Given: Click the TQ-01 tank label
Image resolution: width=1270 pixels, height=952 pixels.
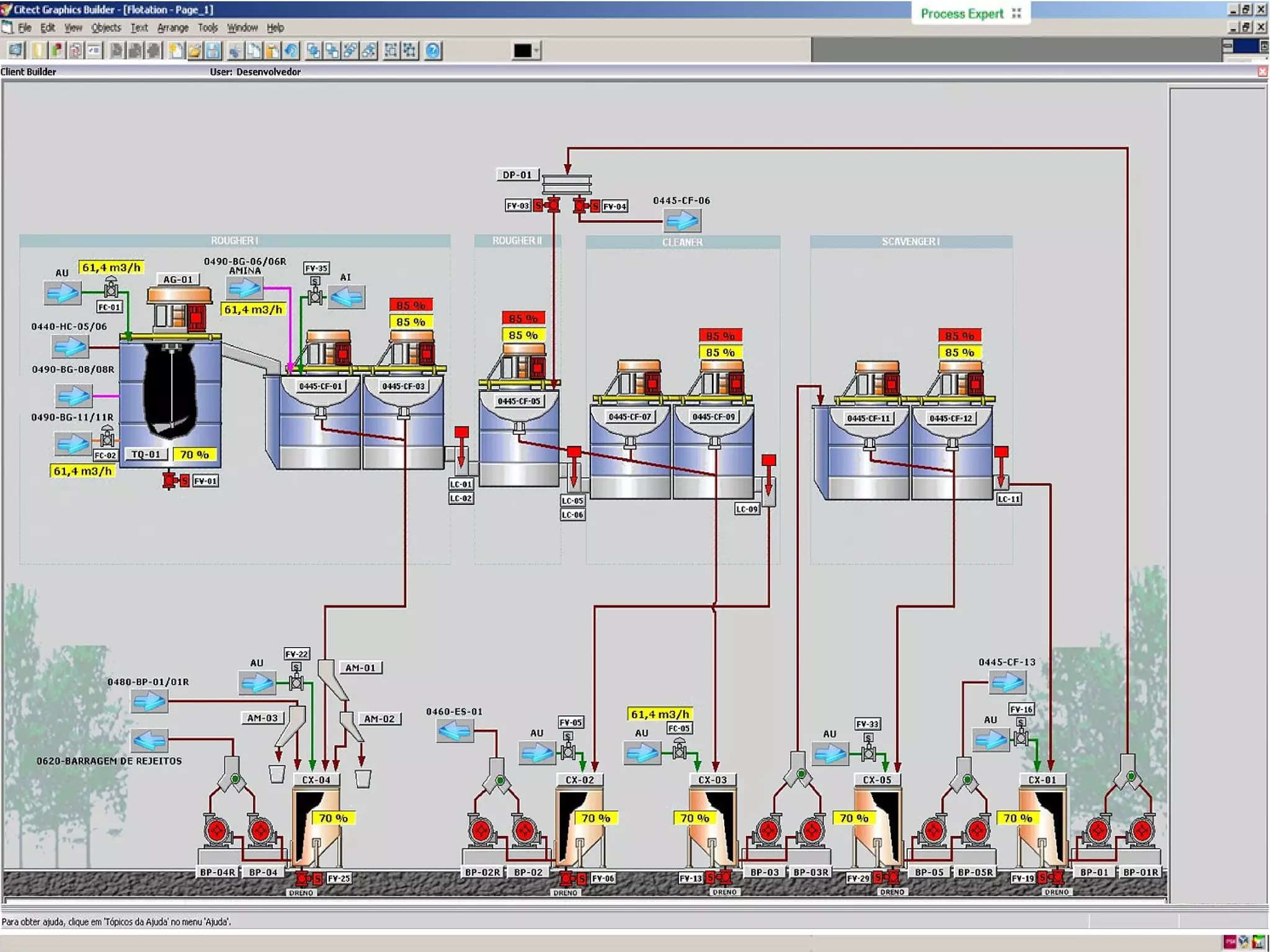Looking at the screenshot, I should point(146,454).
